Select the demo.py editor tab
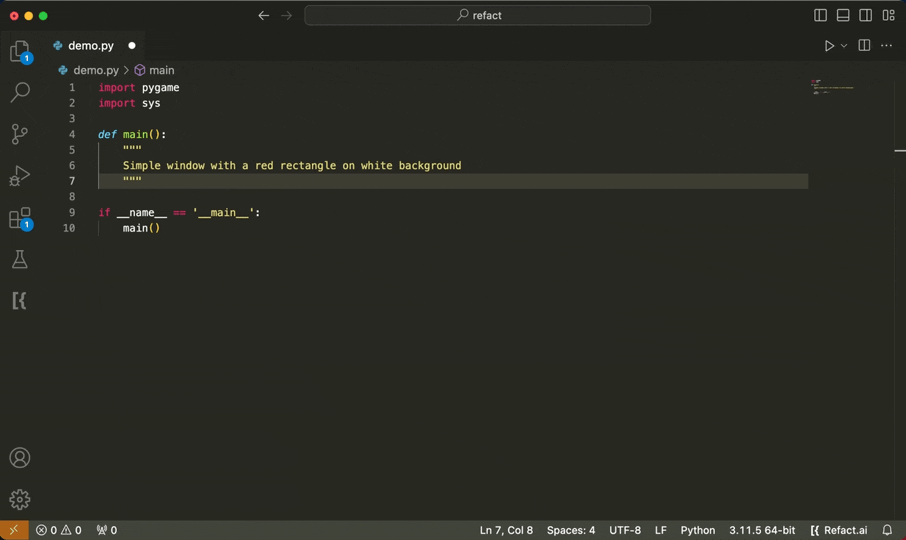Screen dimensions: 906x540 [95, 46]
